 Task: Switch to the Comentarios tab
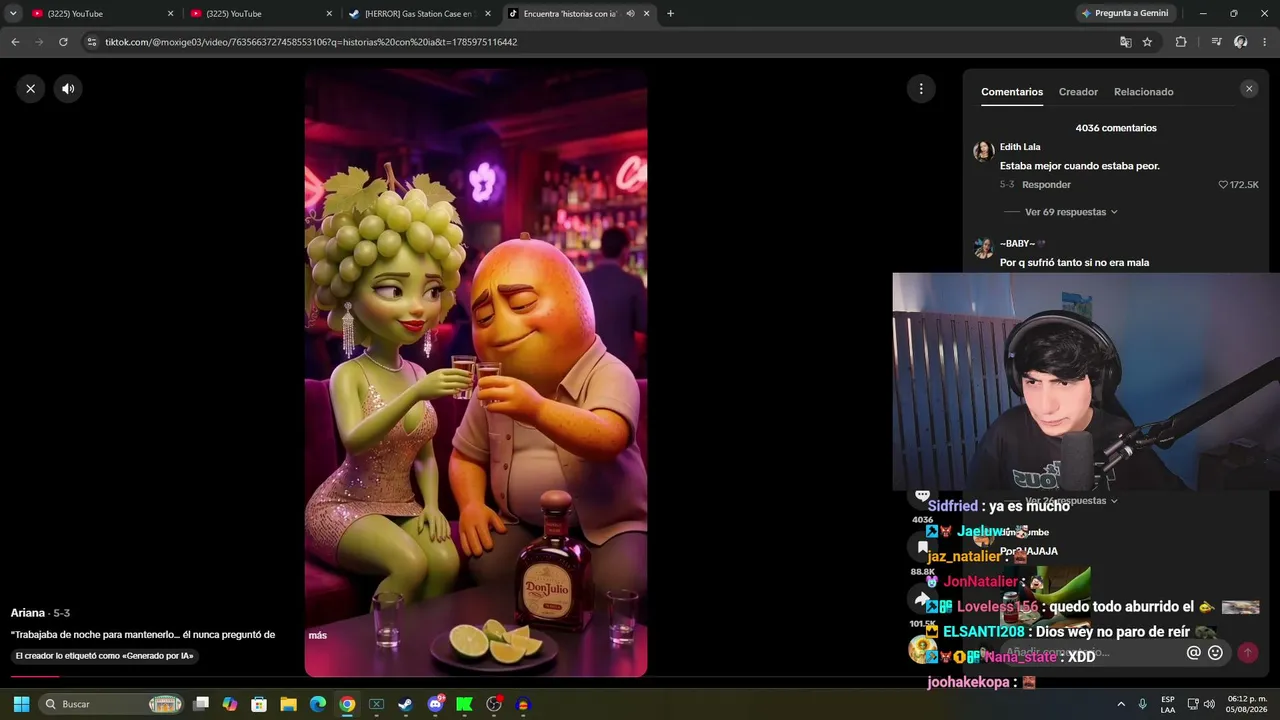coord(1012,92)
